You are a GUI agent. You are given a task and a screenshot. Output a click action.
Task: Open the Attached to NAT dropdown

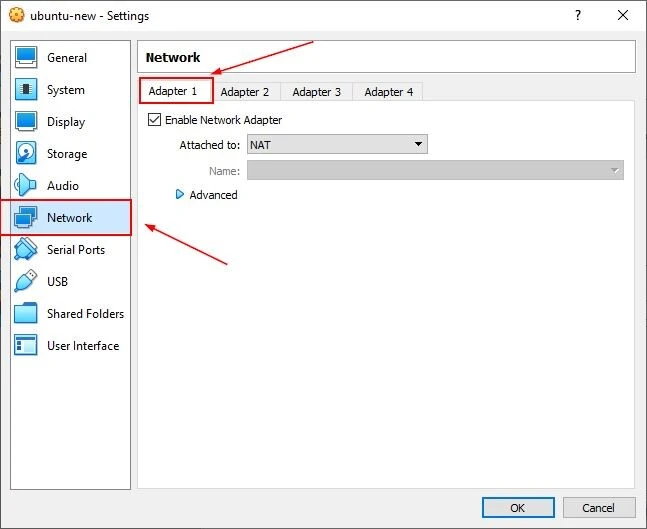(337, 145)
